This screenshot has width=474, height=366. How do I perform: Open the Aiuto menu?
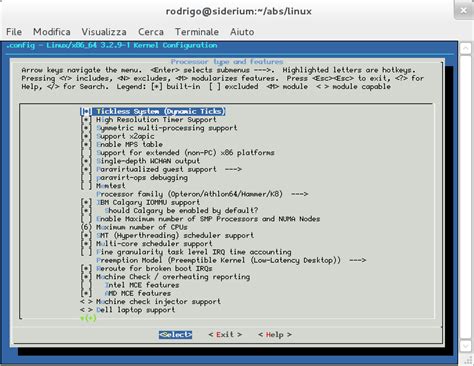click(x=242, y=32)
